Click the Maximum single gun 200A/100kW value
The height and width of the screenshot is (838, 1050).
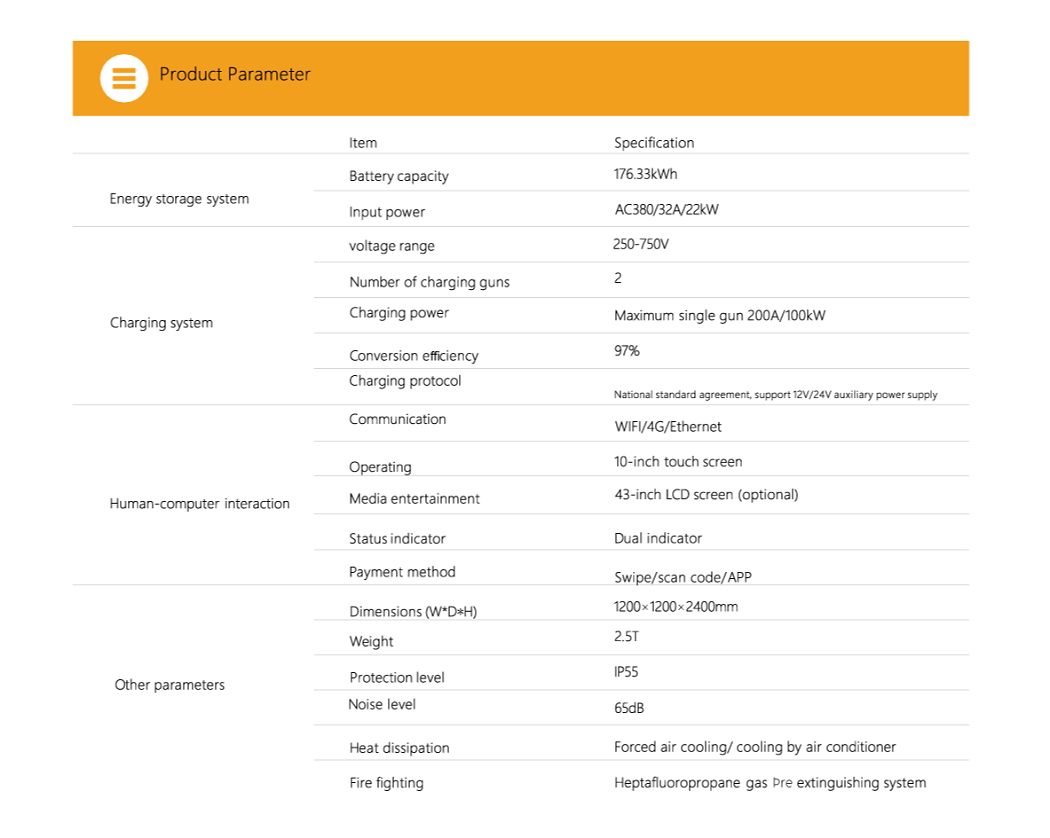(x=719, y=316)
